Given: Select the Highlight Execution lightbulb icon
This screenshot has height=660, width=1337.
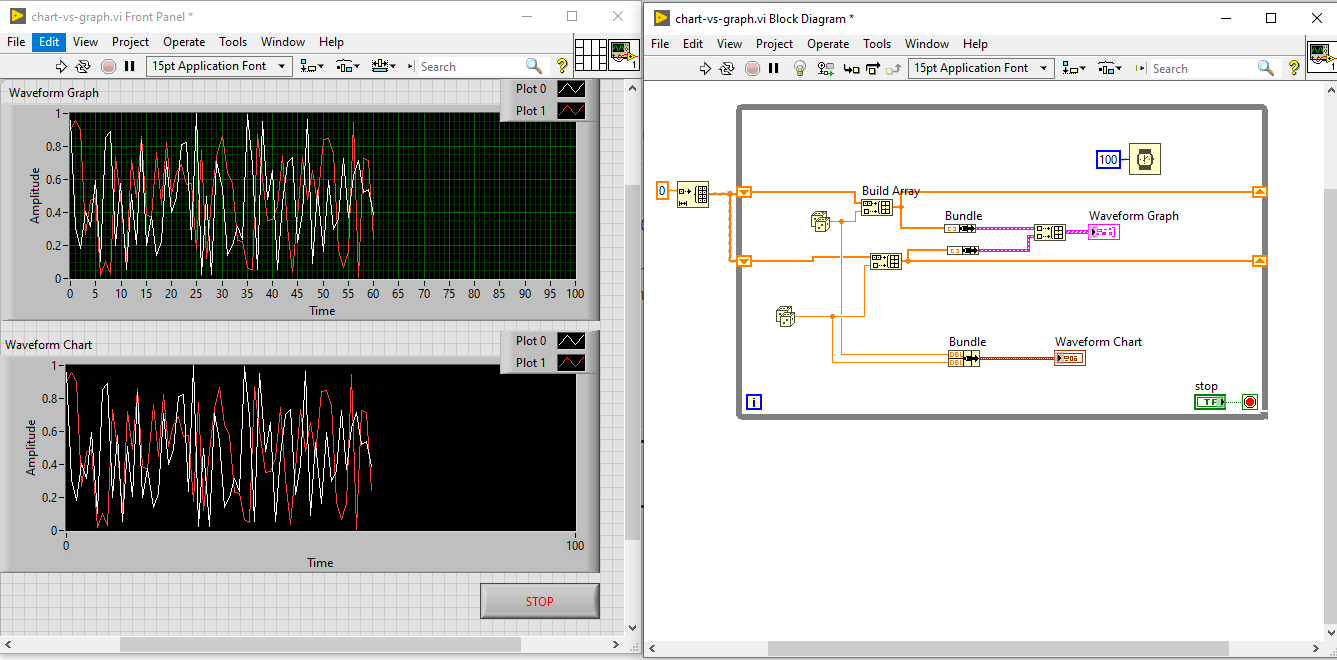Looking at the screenshot, I should point(799,68).
